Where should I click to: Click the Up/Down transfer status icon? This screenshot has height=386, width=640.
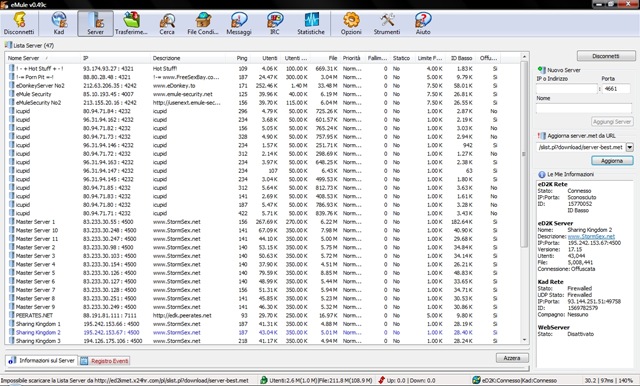pos(382,380)
